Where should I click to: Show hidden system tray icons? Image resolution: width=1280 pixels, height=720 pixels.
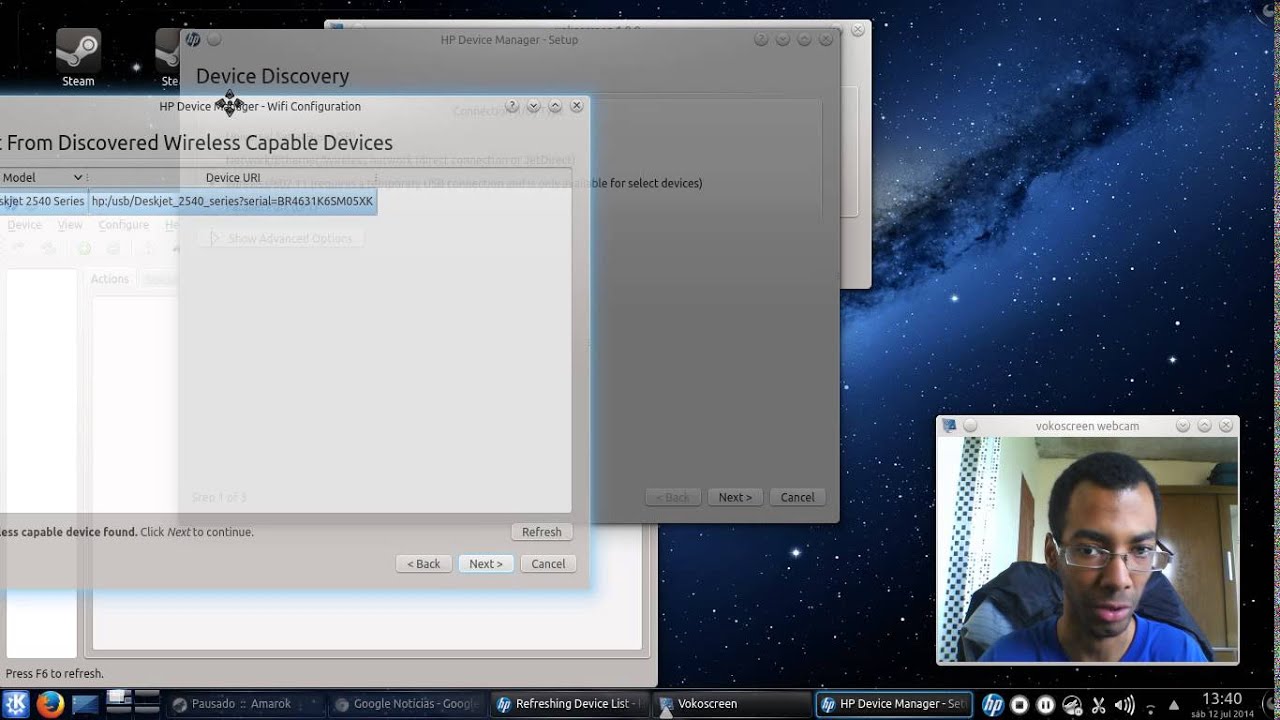click(1174, 704)
